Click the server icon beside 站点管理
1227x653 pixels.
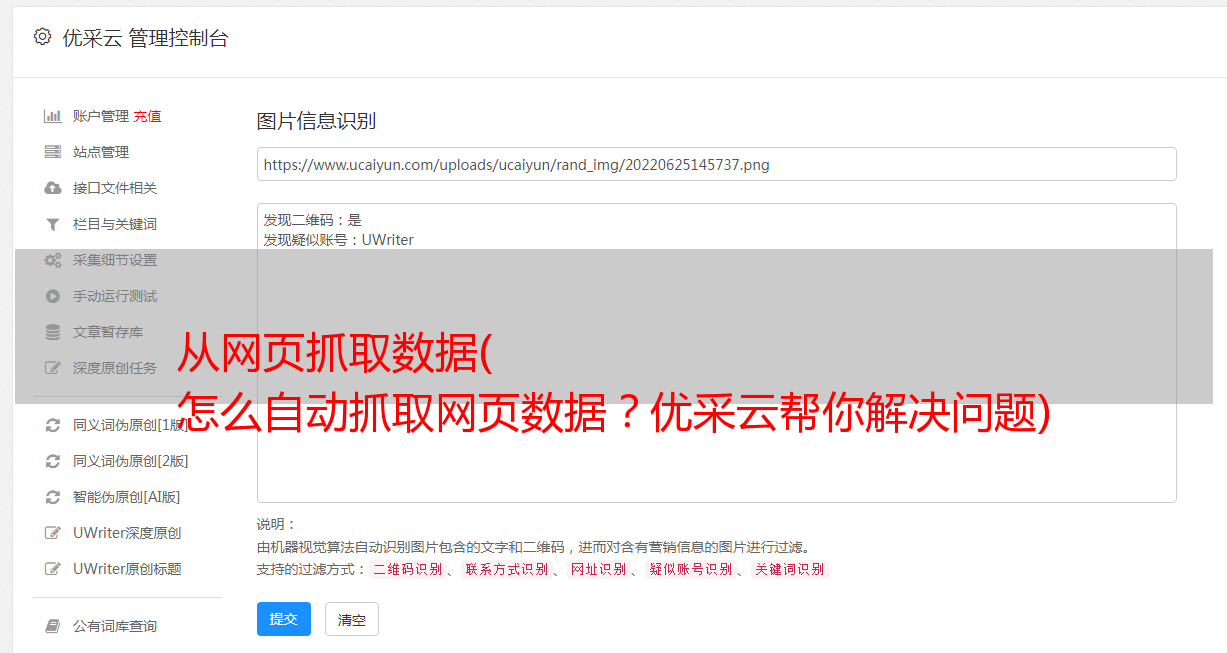[x=53, y=152]
